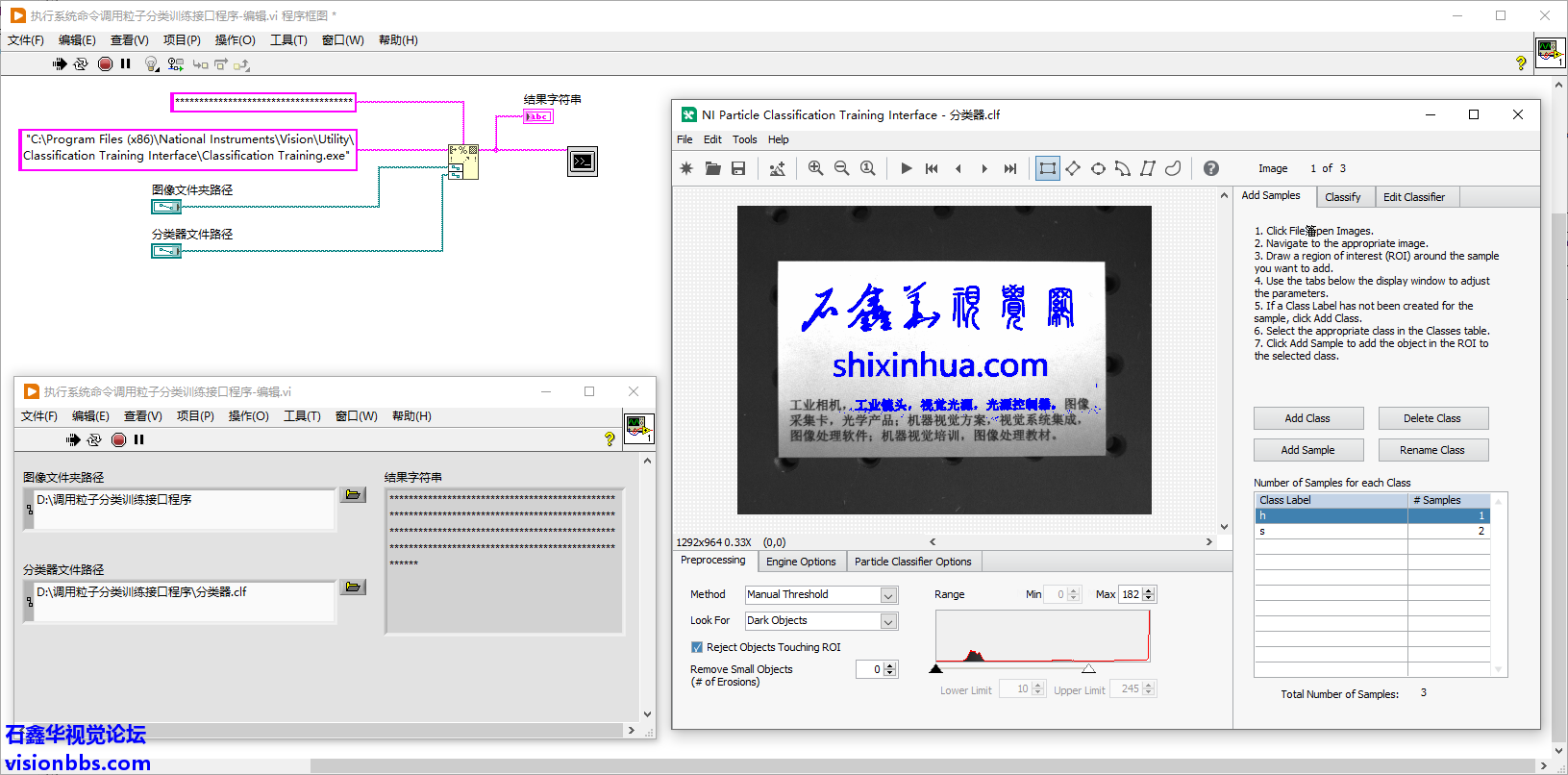Open 工具(T) menu in block diagram window
The height and width of the screenshot is (775, 1568).
(x=288, y=40)
